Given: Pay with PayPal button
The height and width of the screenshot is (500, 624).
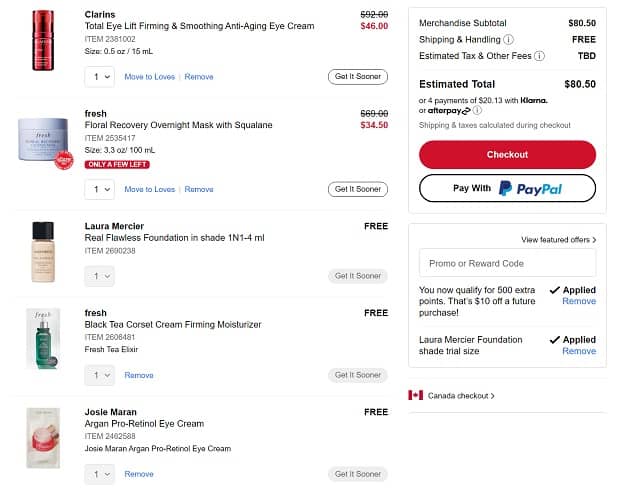Looking at the screenshot, I should (x=507, y=188).
